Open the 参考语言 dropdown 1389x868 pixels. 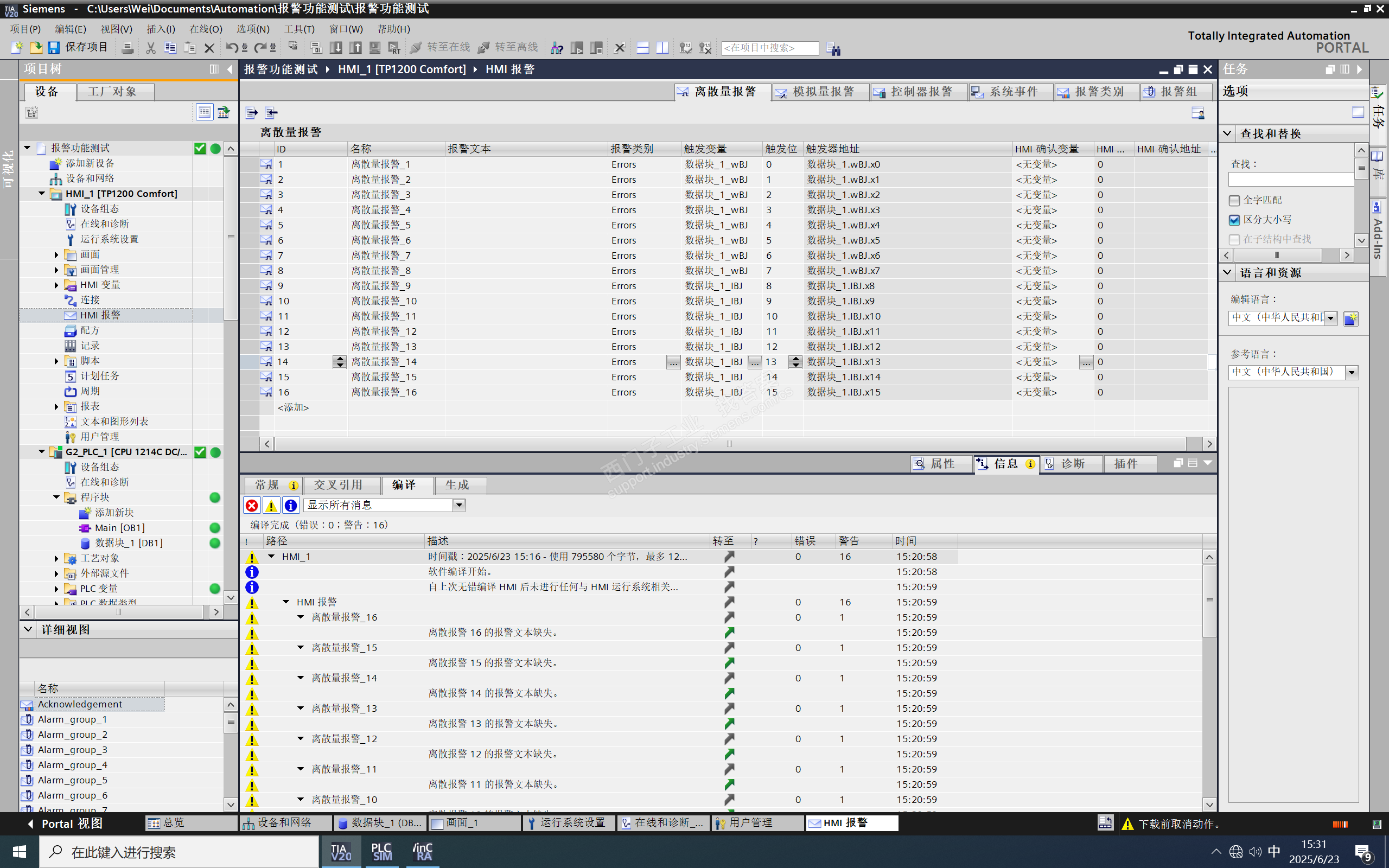tap(1352, 372)
